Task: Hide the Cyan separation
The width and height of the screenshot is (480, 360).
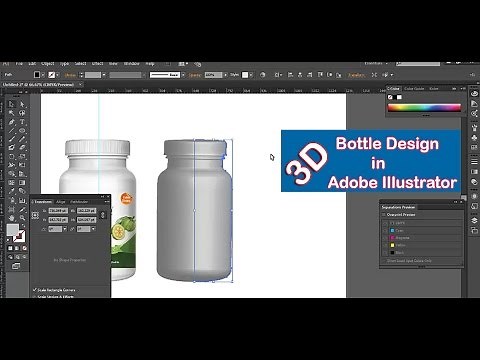Action: (x=385, y=230)
